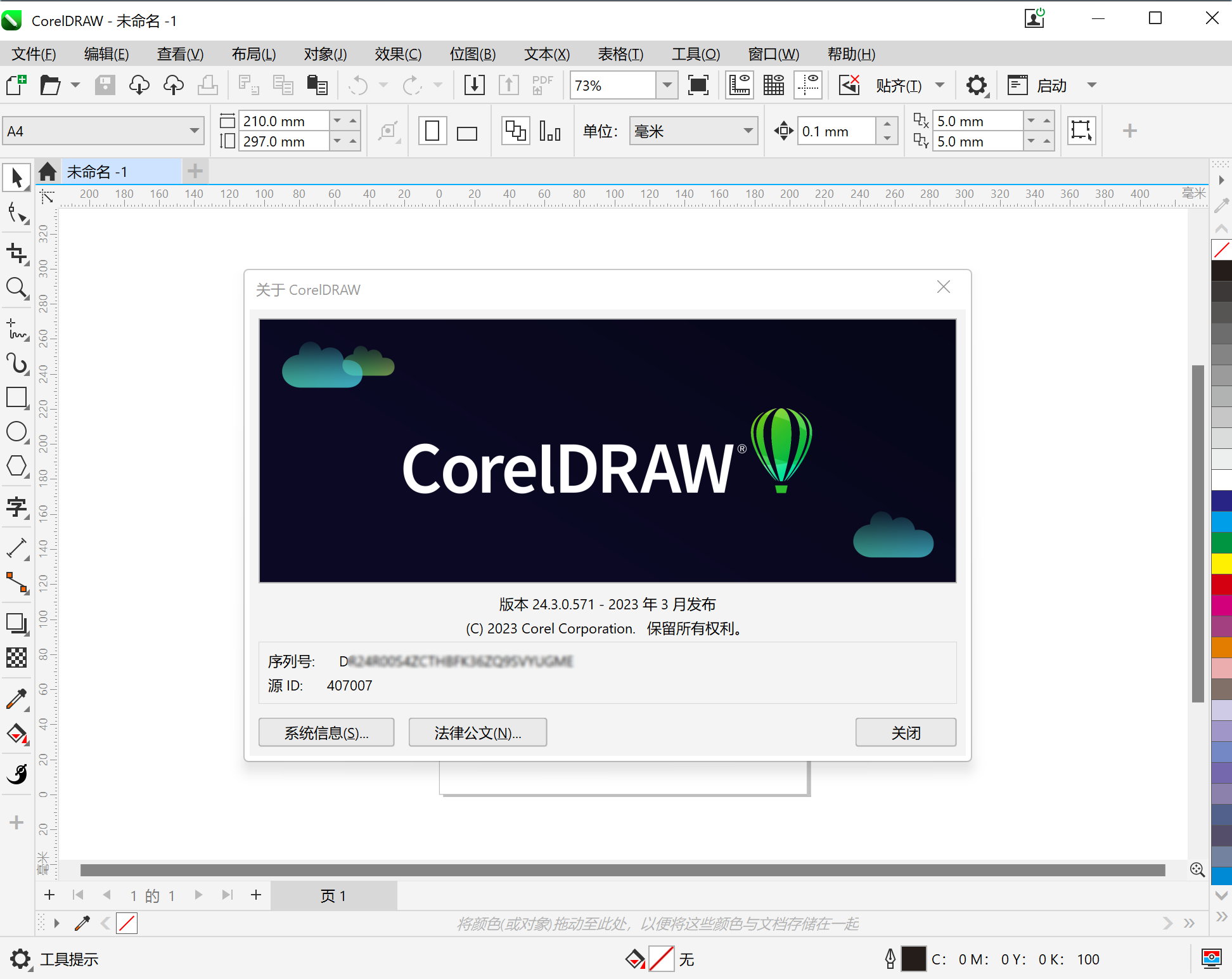Toggle Snap off button
This screenshot has width=1232, height=979.
coord(849,85)
